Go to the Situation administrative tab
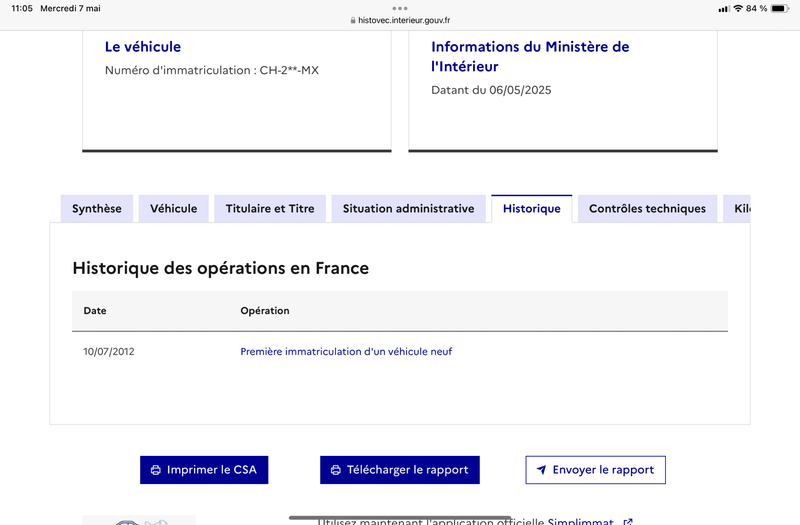The width and height of the screenshot is (800, 525). click(408, 209)
